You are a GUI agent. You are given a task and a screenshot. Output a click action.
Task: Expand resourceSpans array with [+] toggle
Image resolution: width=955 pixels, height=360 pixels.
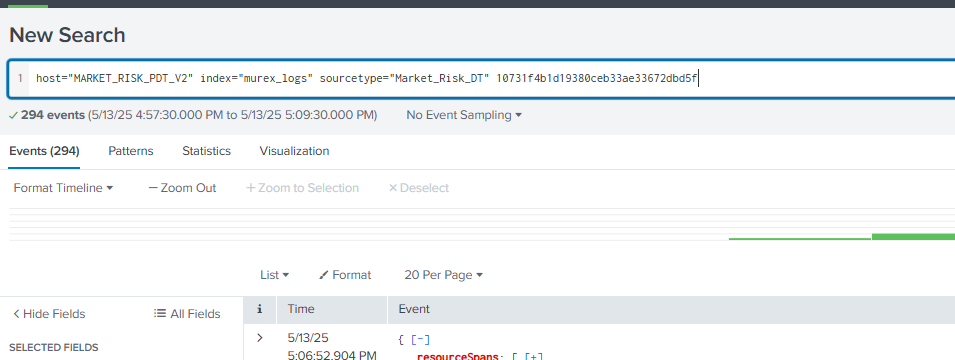pyautogui.click(x=534, y=356)
